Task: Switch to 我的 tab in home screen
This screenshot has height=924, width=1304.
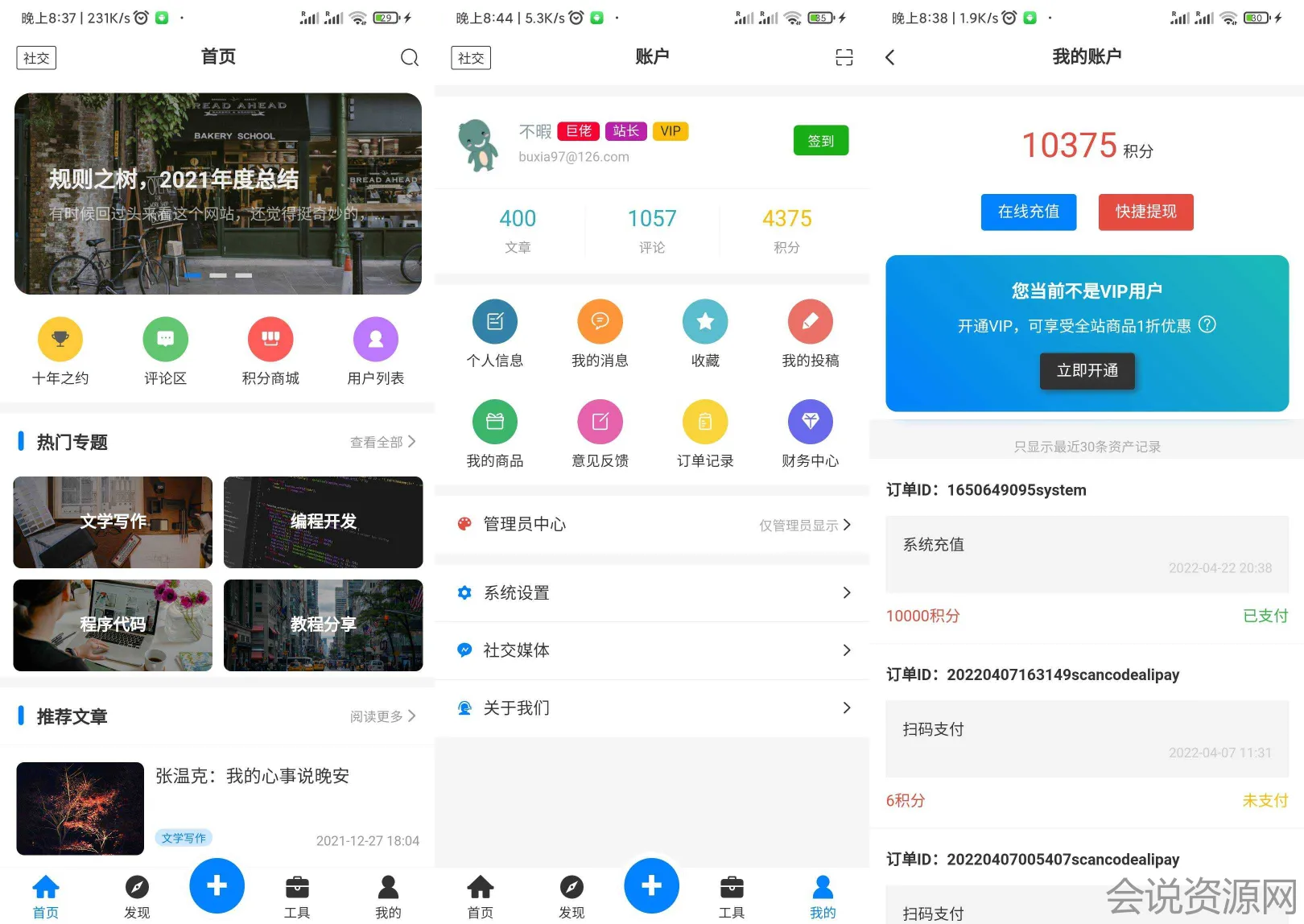Action: tap(388, 895)
